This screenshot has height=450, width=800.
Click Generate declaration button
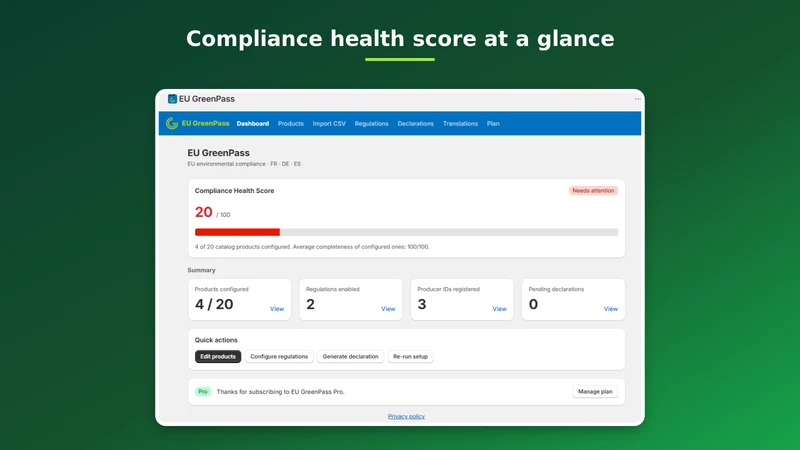pyautogui.click(x=351, y=357)
